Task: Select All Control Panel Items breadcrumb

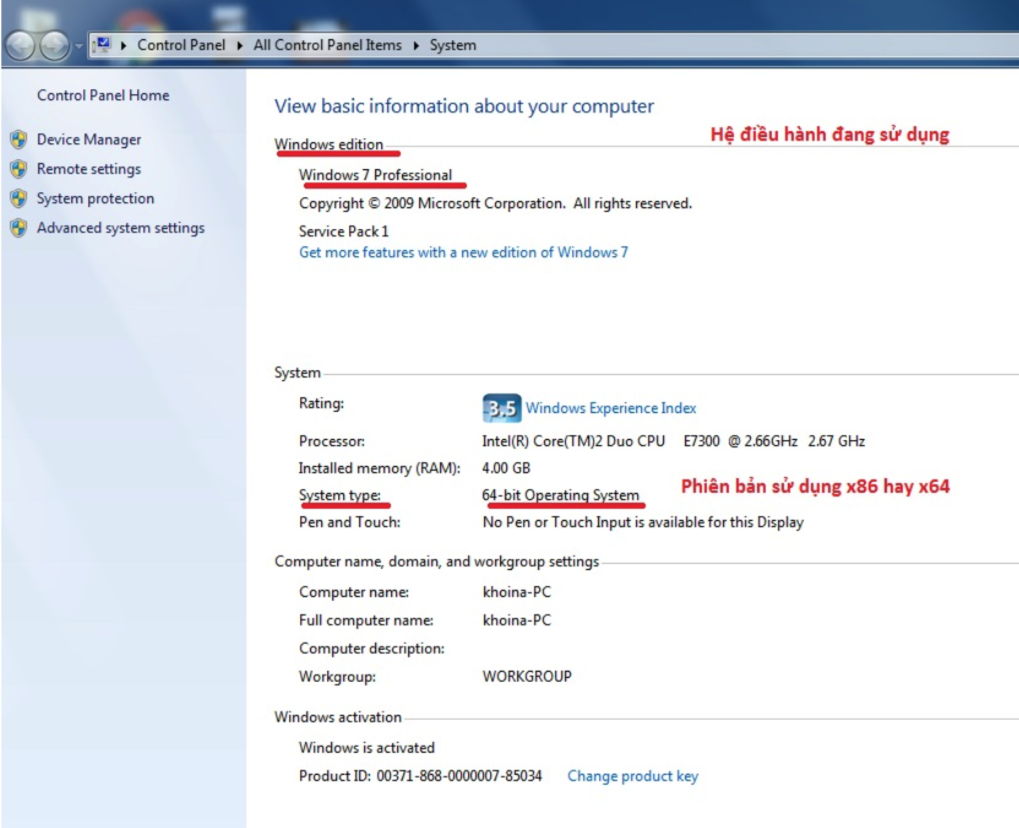Action: pos(328,45)
